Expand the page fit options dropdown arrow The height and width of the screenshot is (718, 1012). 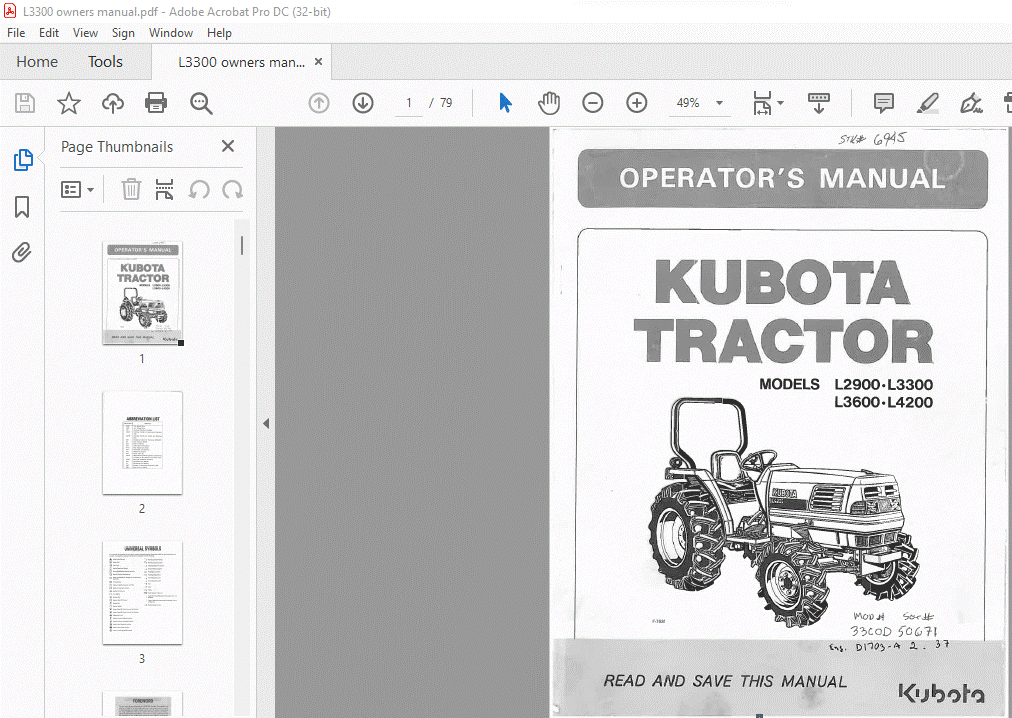coord(780,103)
